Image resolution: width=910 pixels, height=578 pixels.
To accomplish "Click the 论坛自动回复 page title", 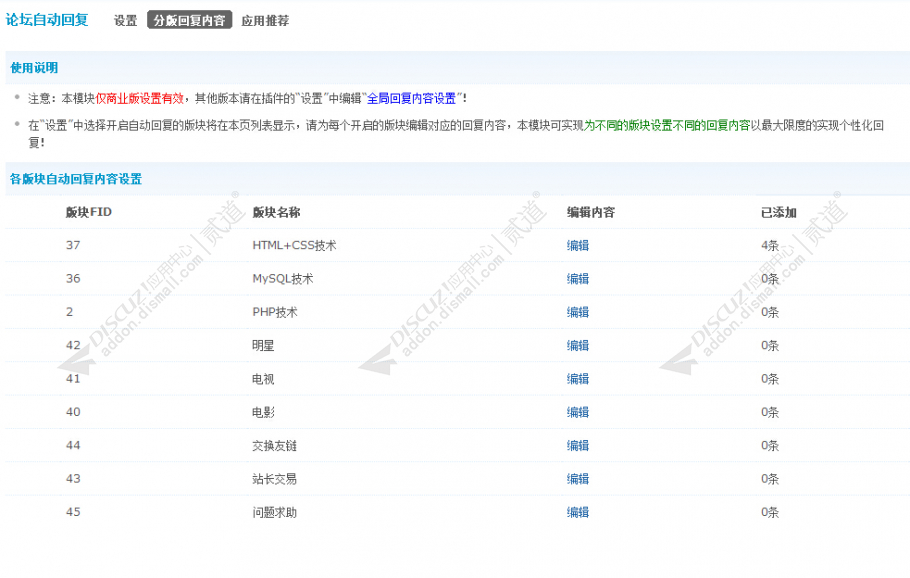I will point(47,20).
